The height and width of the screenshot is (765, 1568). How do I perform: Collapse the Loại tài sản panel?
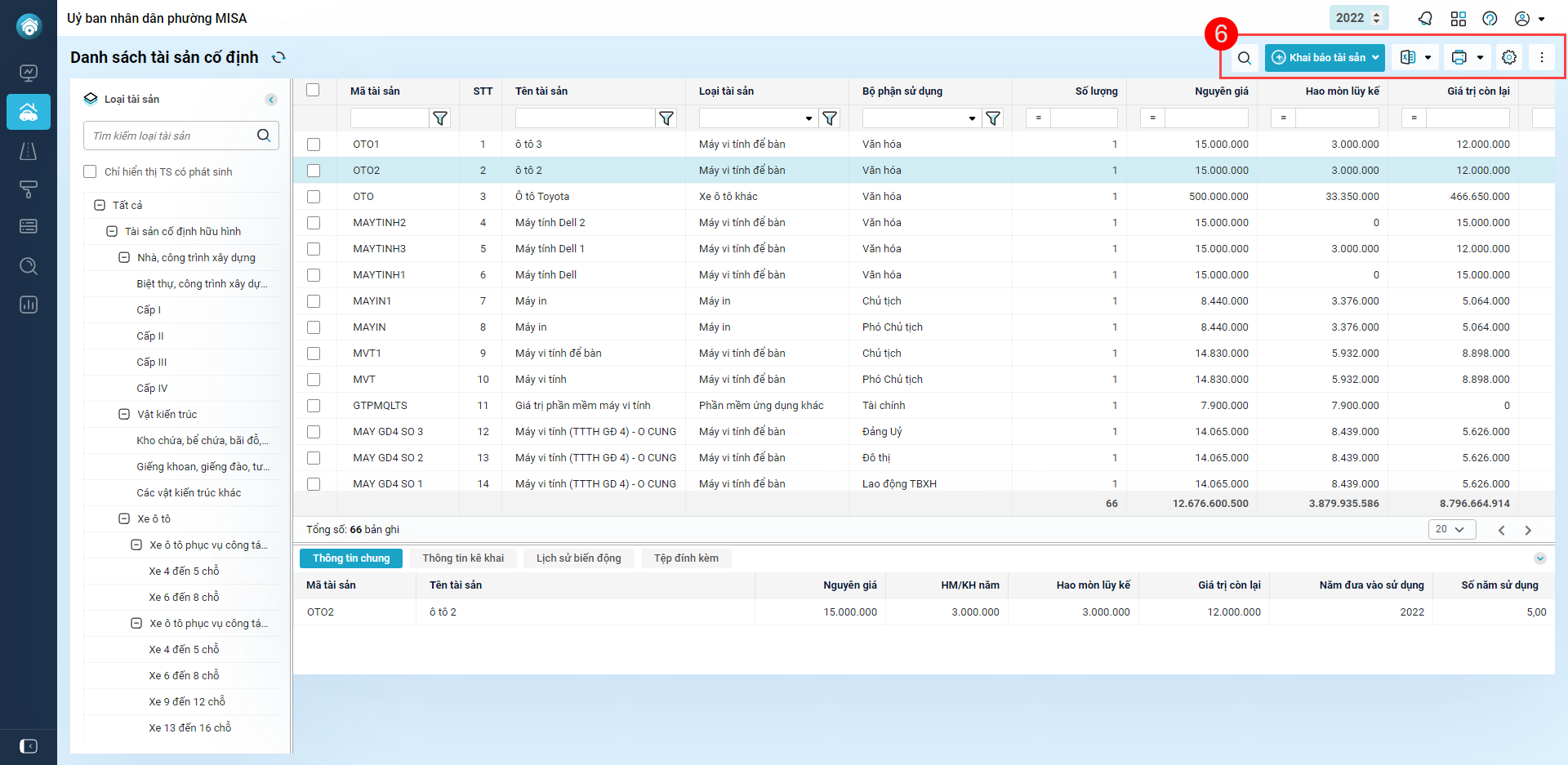(271, 100)
